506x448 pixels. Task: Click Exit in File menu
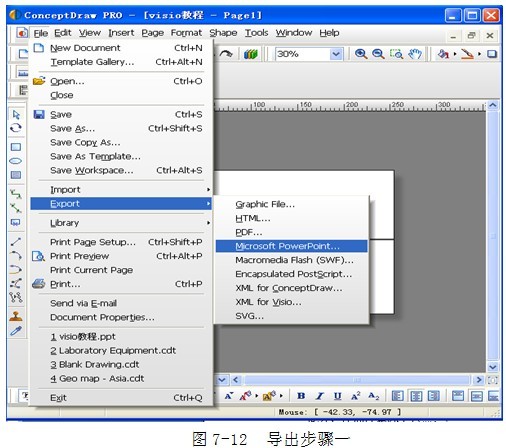[122, 398]
